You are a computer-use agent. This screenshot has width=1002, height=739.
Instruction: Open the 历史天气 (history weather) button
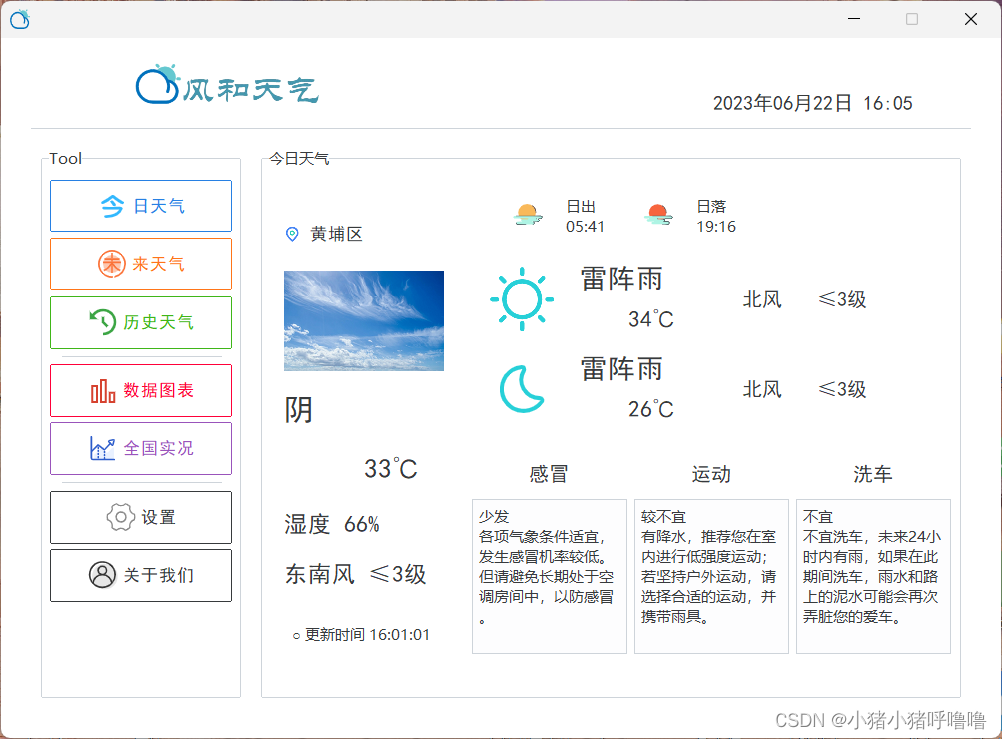click(x=141, y=322)
